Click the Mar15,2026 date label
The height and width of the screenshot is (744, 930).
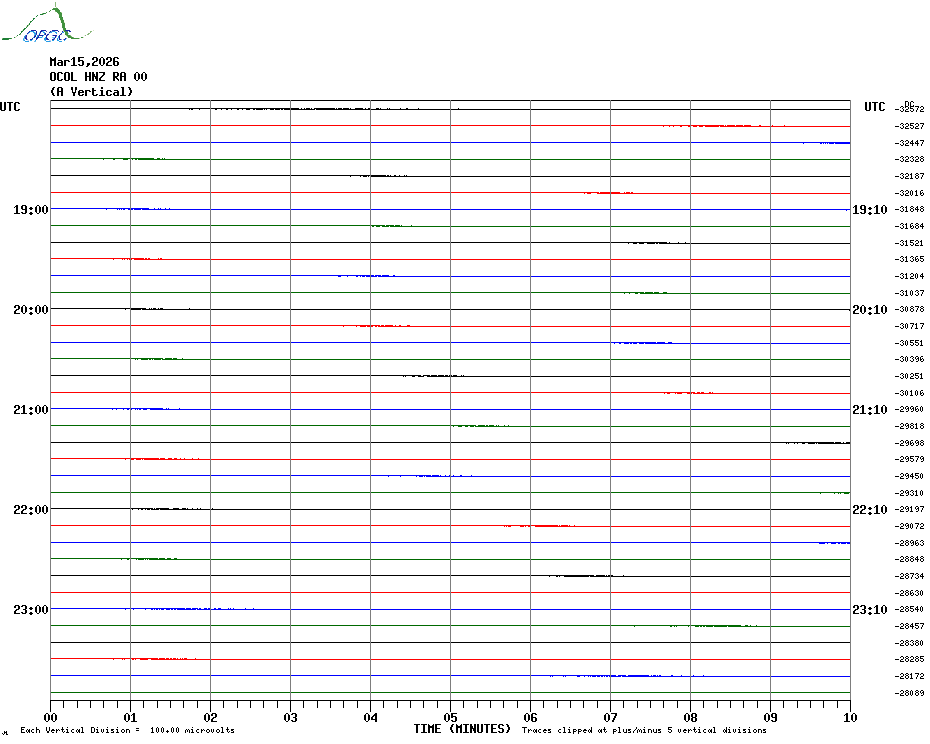tap(84, 62)
